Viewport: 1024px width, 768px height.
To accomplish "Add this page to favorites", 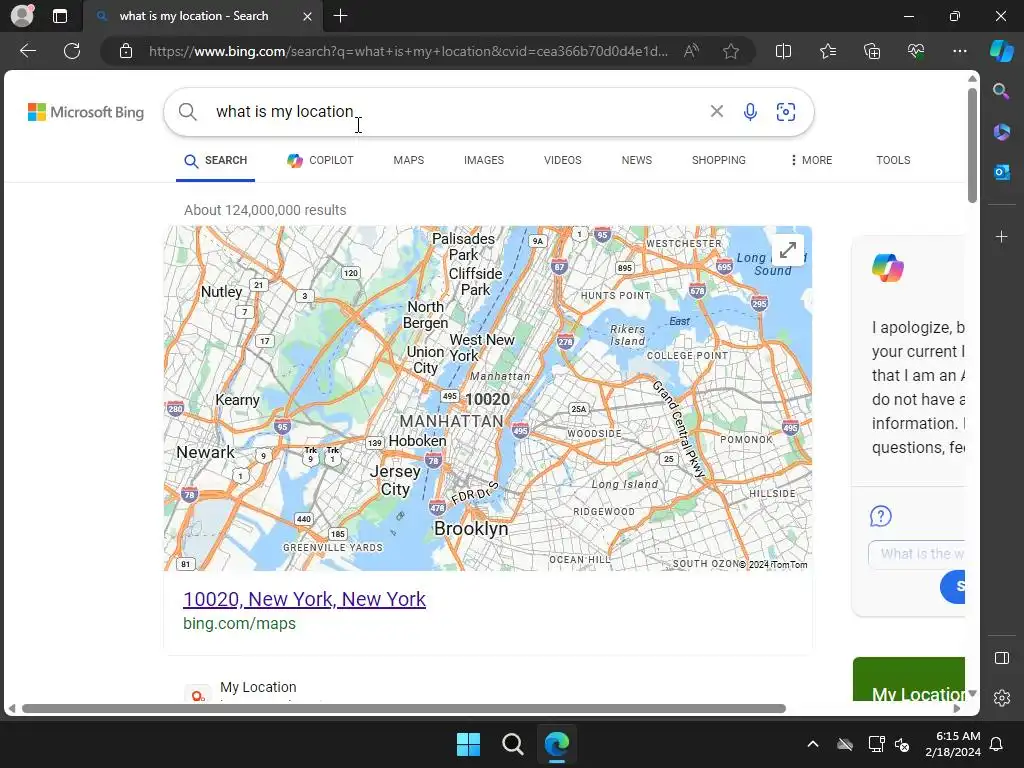I will (x=731, y=51).
